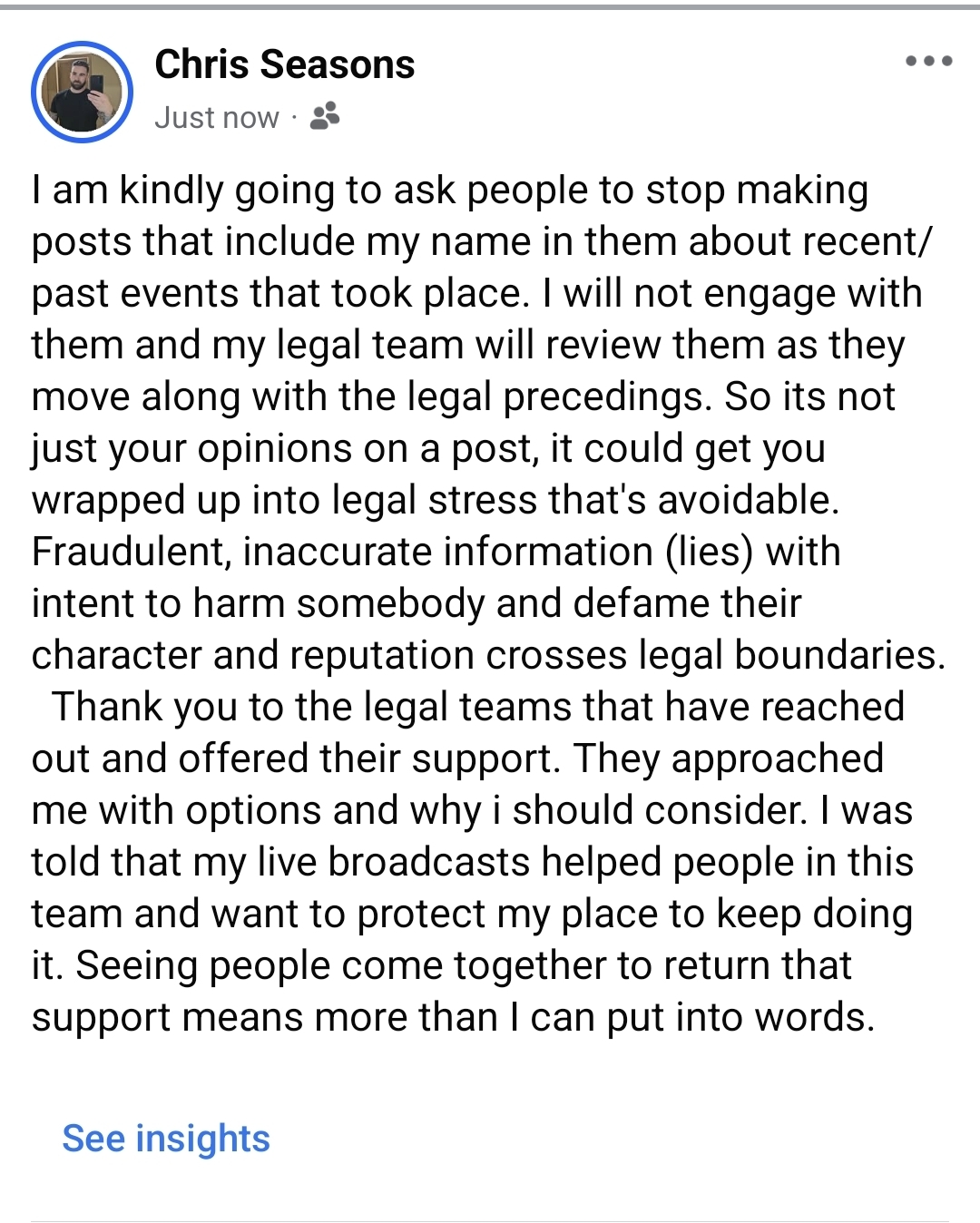The height and width of the screenshot is (1223, 980).
Task: Click the "Just now" post timestamp
Action: [x=217, y=117]
